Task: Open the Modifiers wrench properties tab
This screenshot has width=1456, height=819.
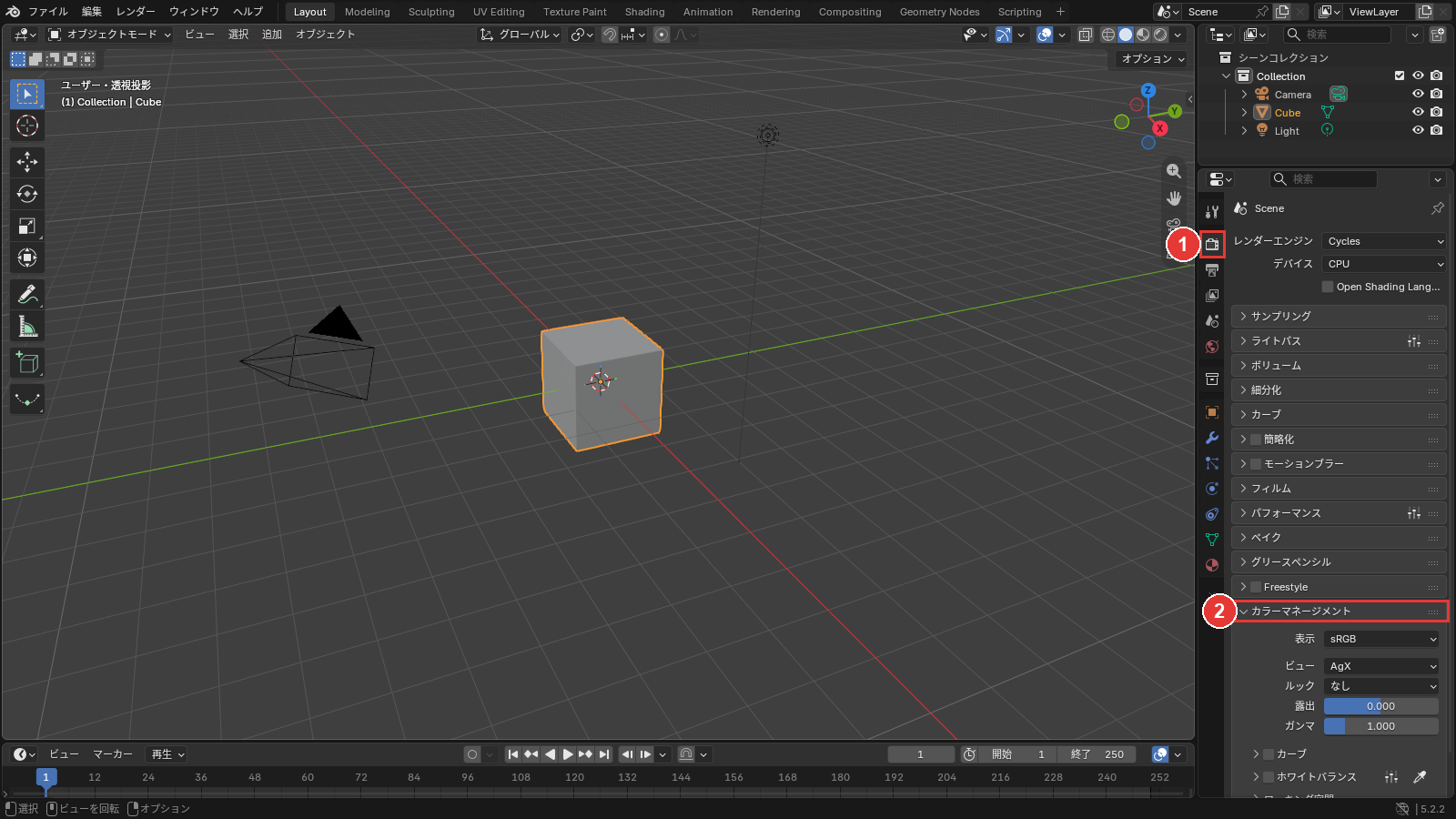Action: [x=1212, y=438]
